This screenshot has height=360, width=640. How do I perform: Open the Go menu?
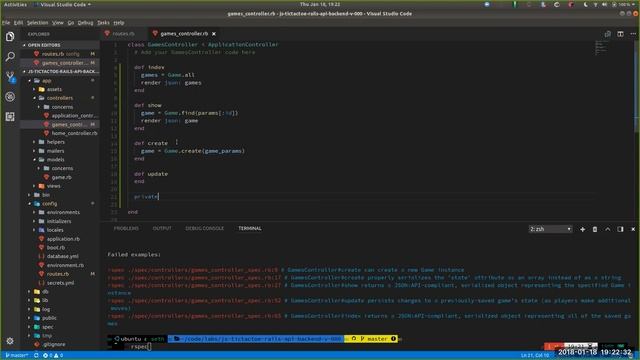71,23
